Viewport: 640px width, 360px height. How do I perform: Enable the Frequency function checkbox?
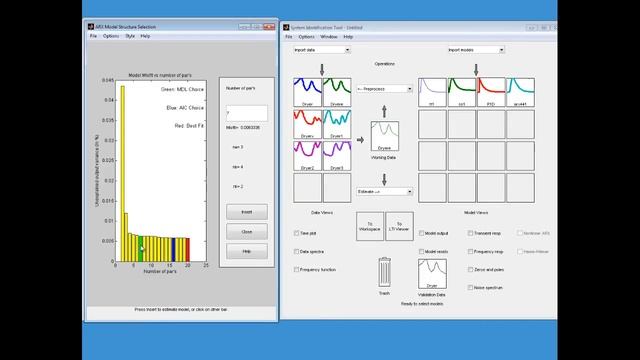click(296, 269)
